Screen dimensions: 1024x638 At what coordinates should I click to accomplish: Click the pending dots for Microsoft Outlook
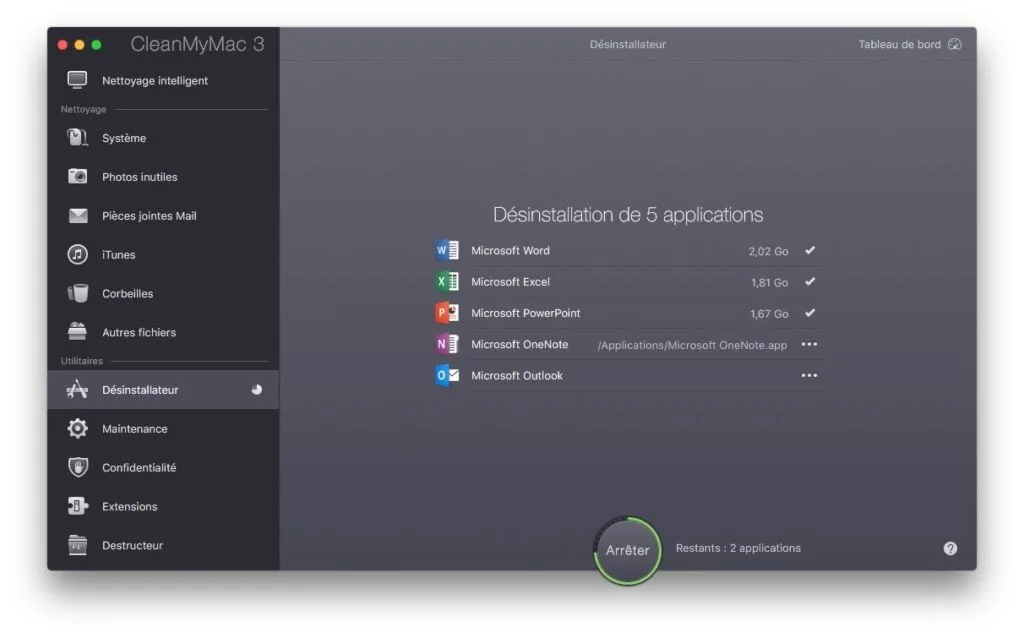[809, 375]
